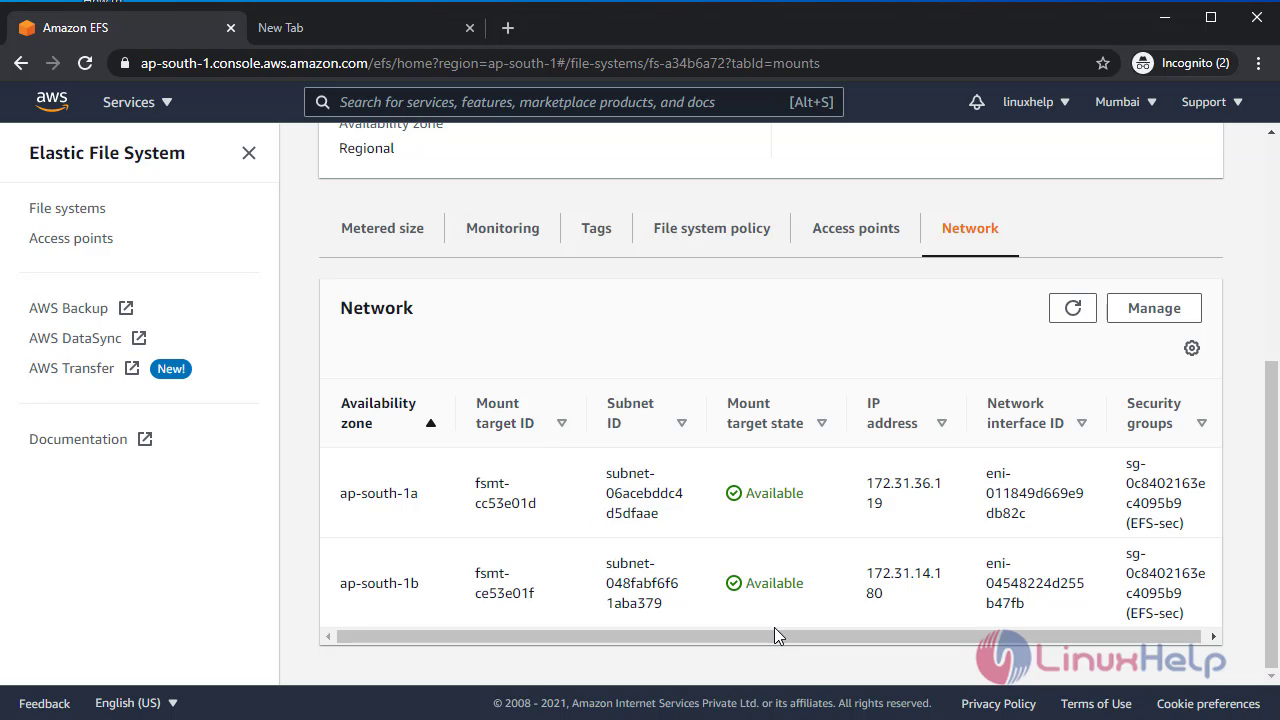This screenshot has width=1280, height=720.
Task: Sort by IP address column arrow
Action: click(x=942, y=423)
